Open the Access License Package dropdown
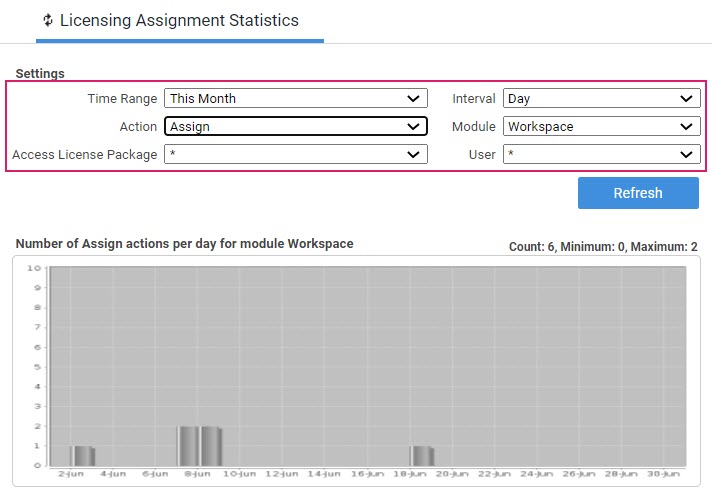712x490 pixels. tap(295, 154)
